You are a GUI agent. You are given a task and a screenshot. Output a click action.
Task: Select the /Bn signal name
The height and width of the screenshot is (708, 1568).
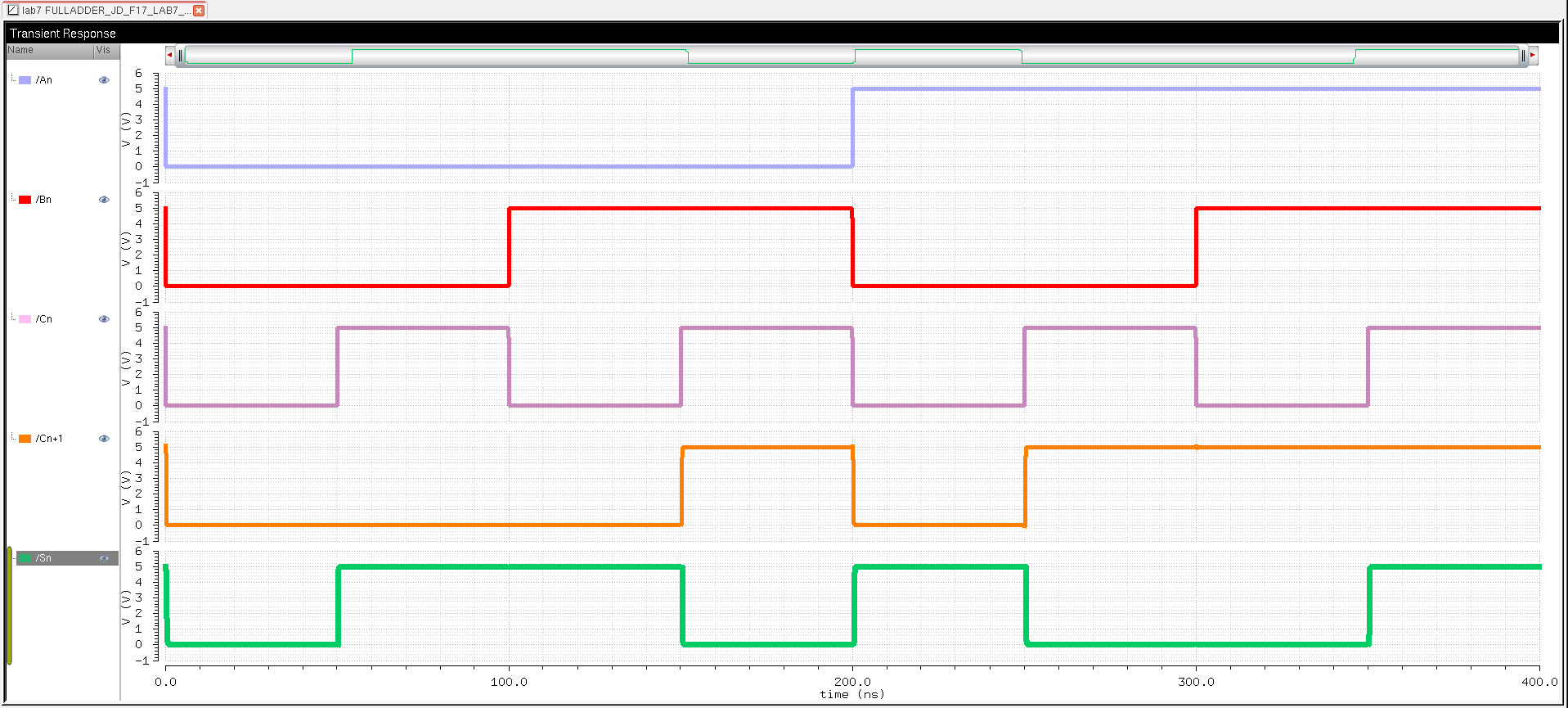(x=44, y=200)
